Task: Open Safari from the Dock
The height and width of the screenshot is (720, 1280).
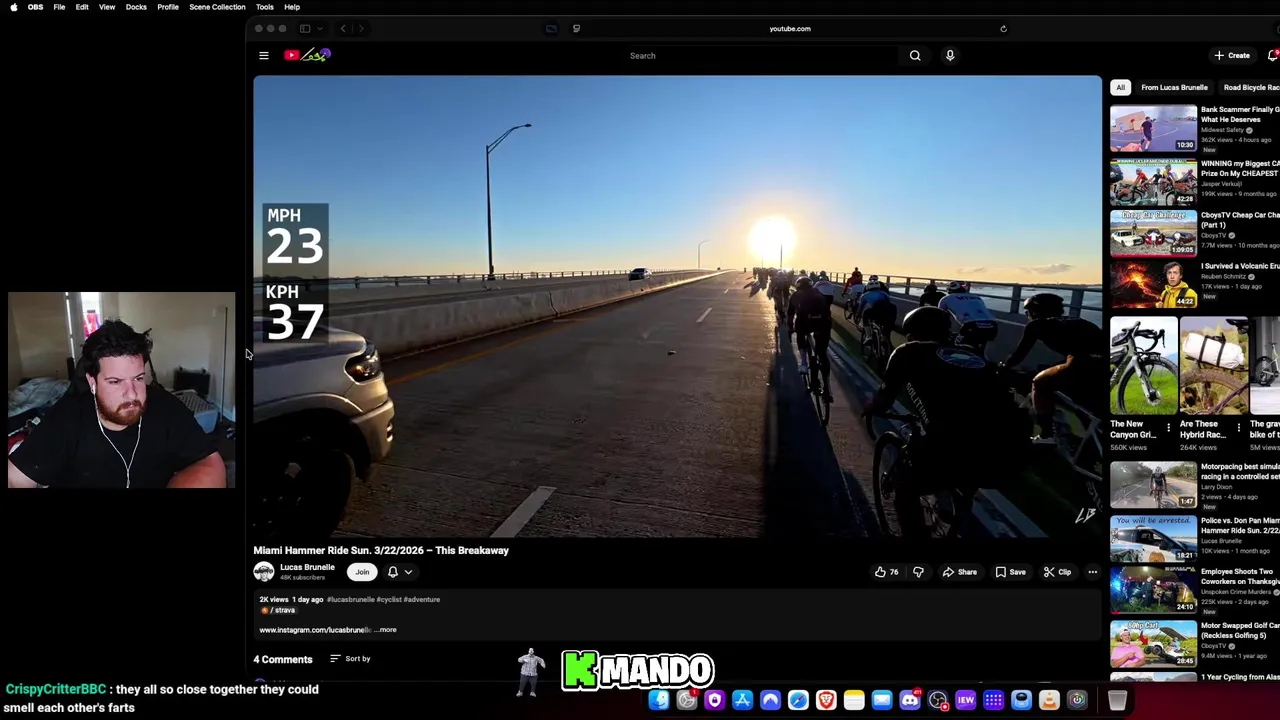Action: [x=798, y=700]
